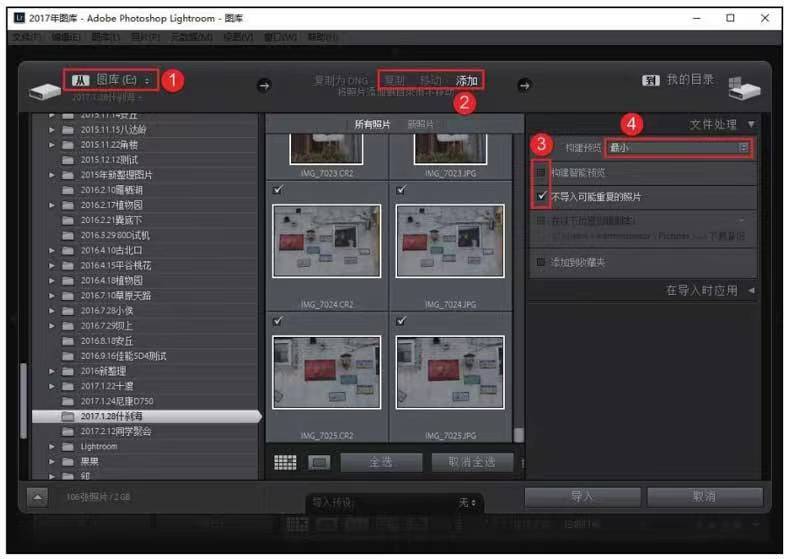Expand the 2015.11.22角楼 folder triangle

click(x=52, y=145)
